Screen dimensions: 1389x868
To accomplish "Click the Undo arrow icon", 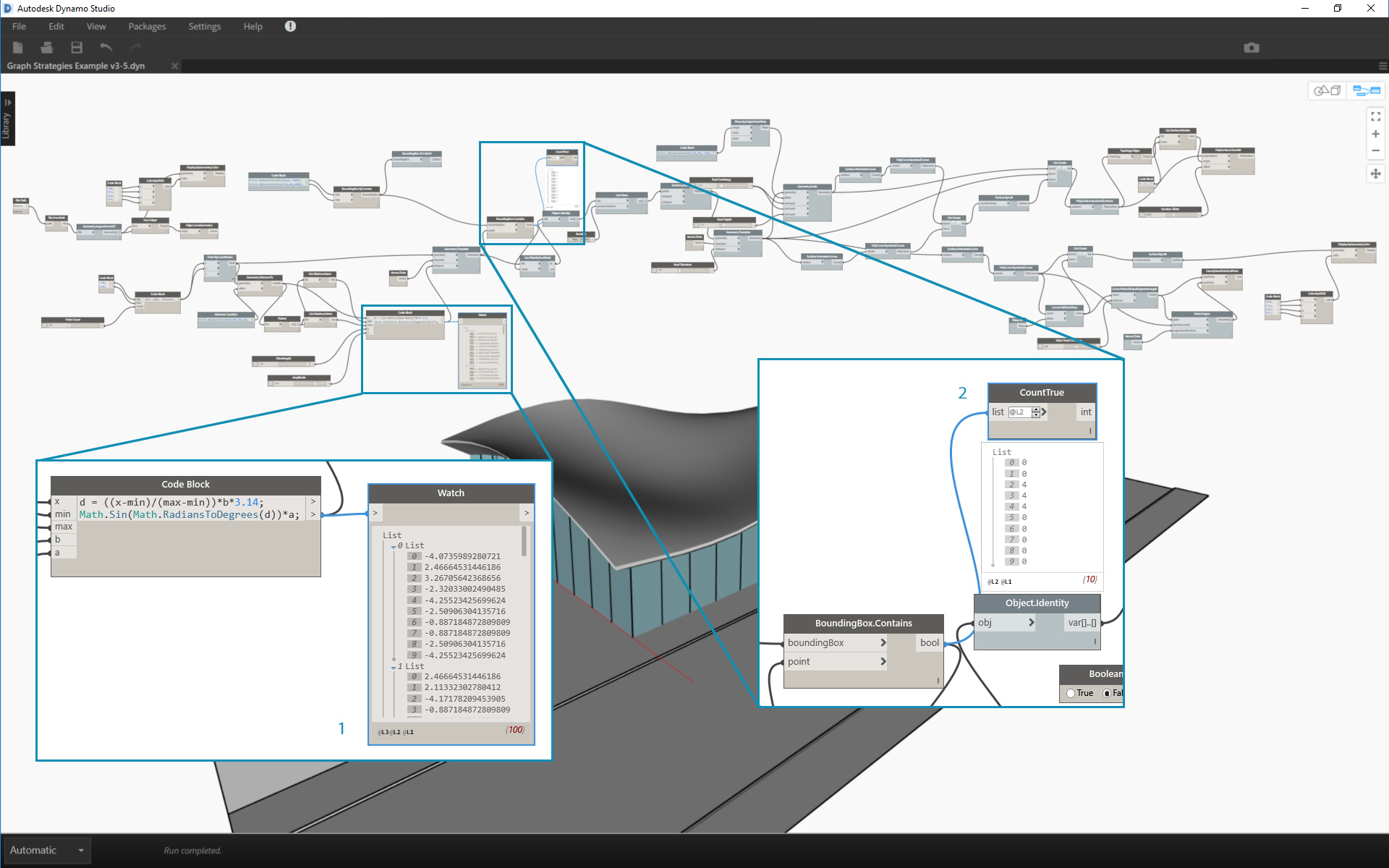I will 106,48.
